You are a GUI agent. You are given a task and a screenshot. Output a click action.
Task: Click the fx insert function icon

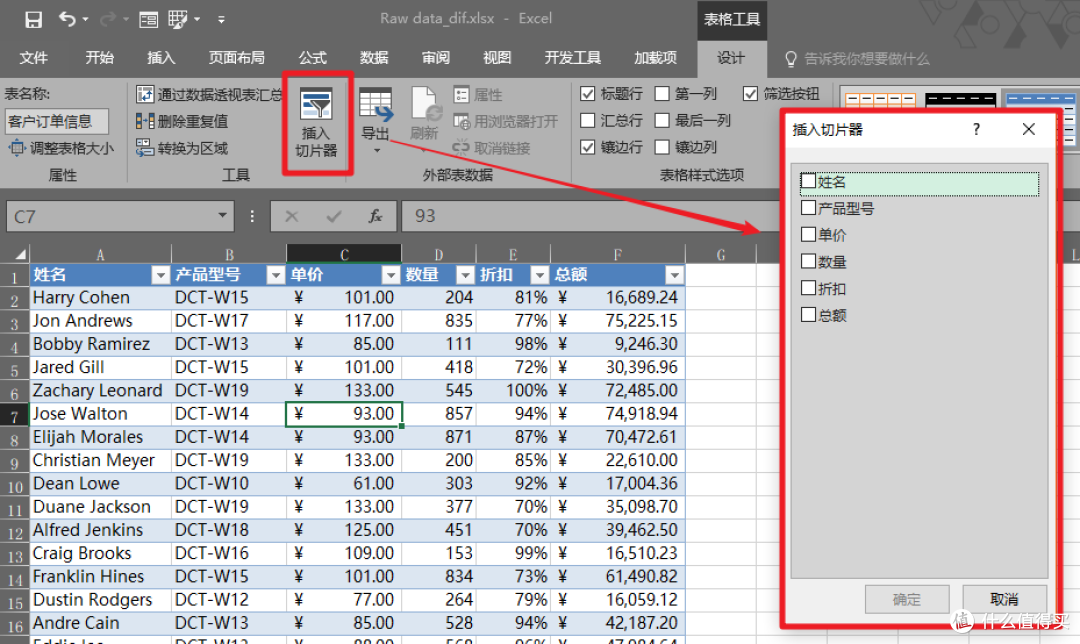(x=375, y=216)
